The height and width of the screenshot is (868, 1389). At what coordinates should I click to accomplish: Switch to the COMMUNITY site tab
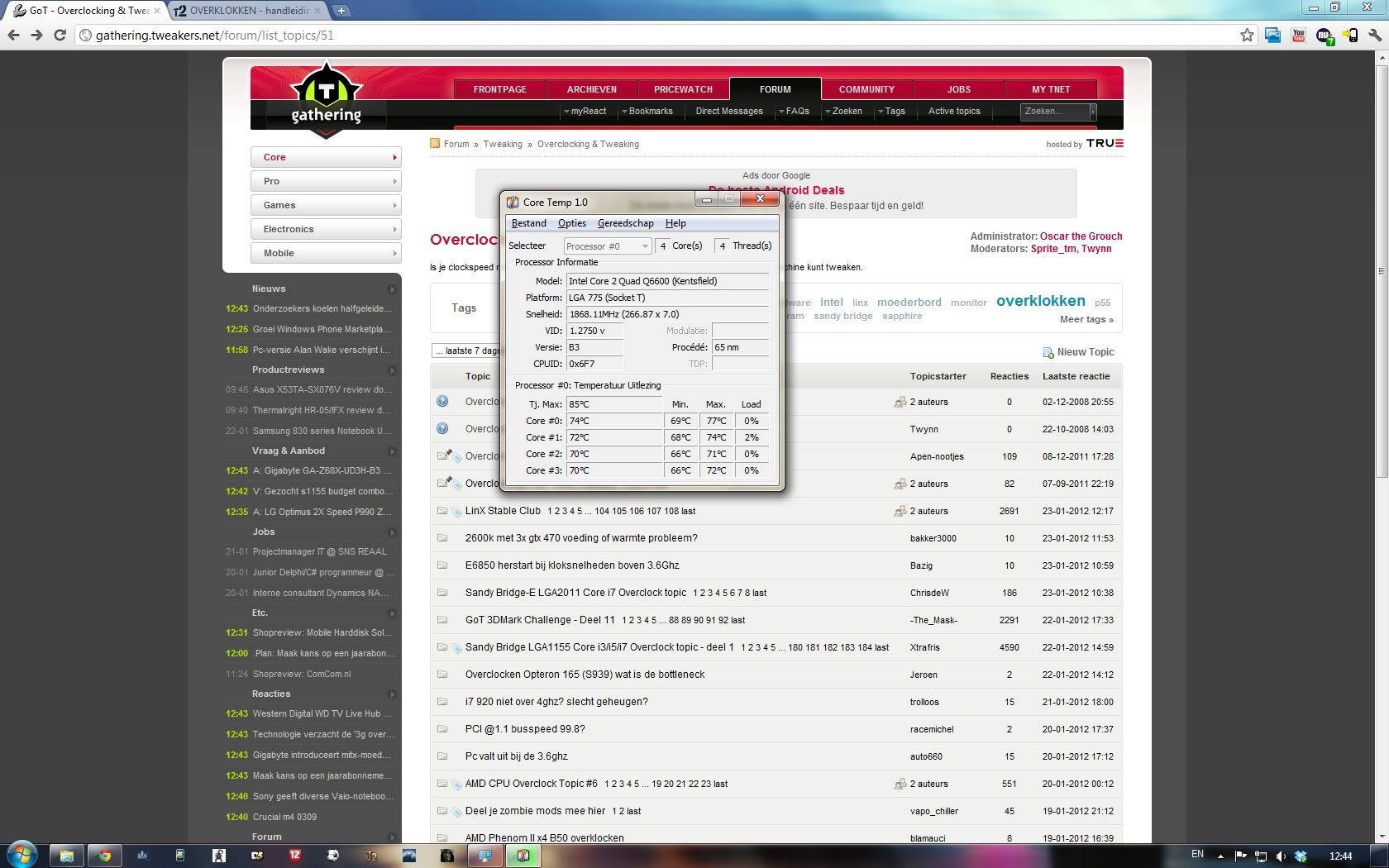pos(866,89)
